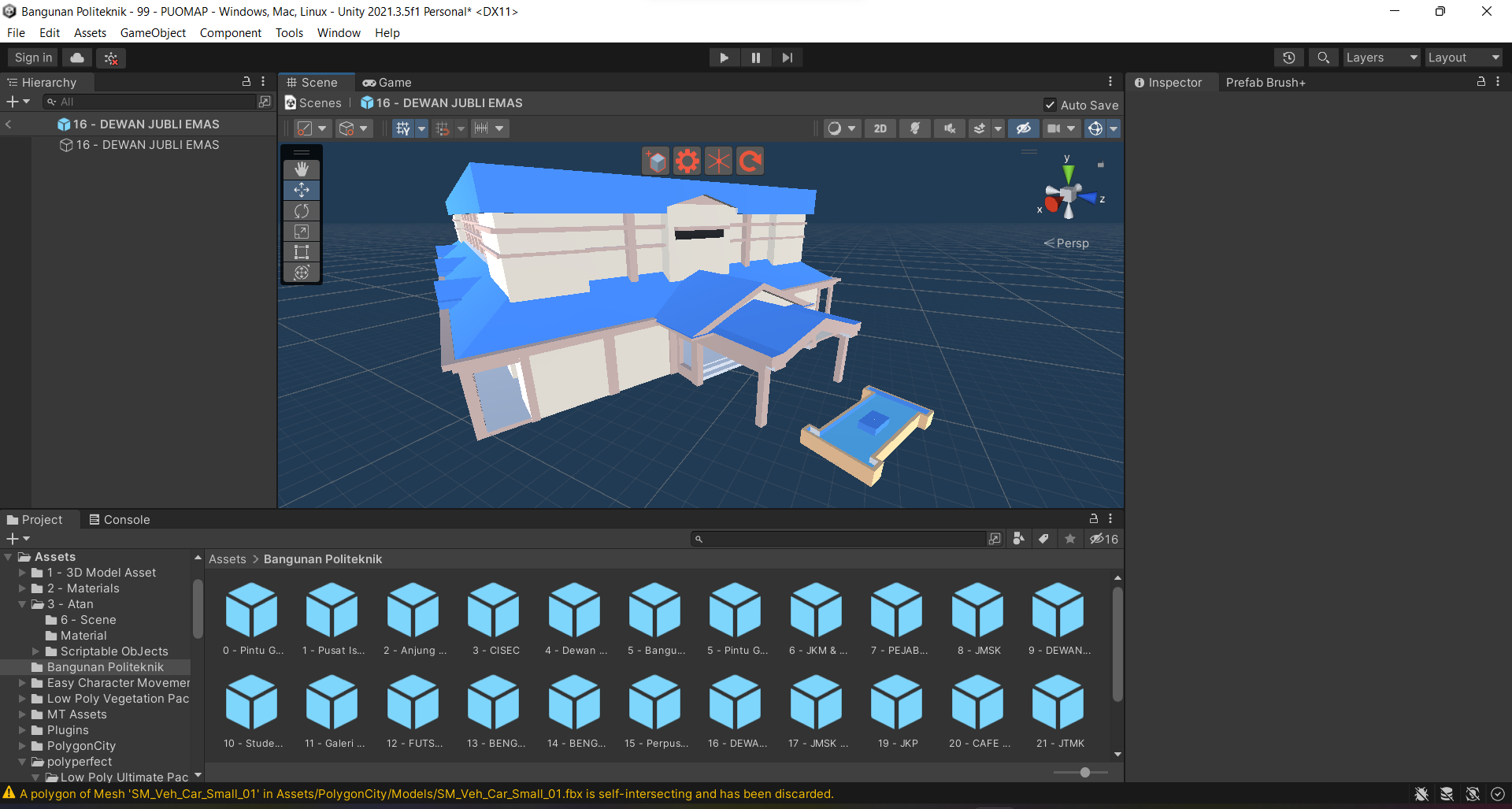
Task: Toggle 2D view mode
Action: 880,128
